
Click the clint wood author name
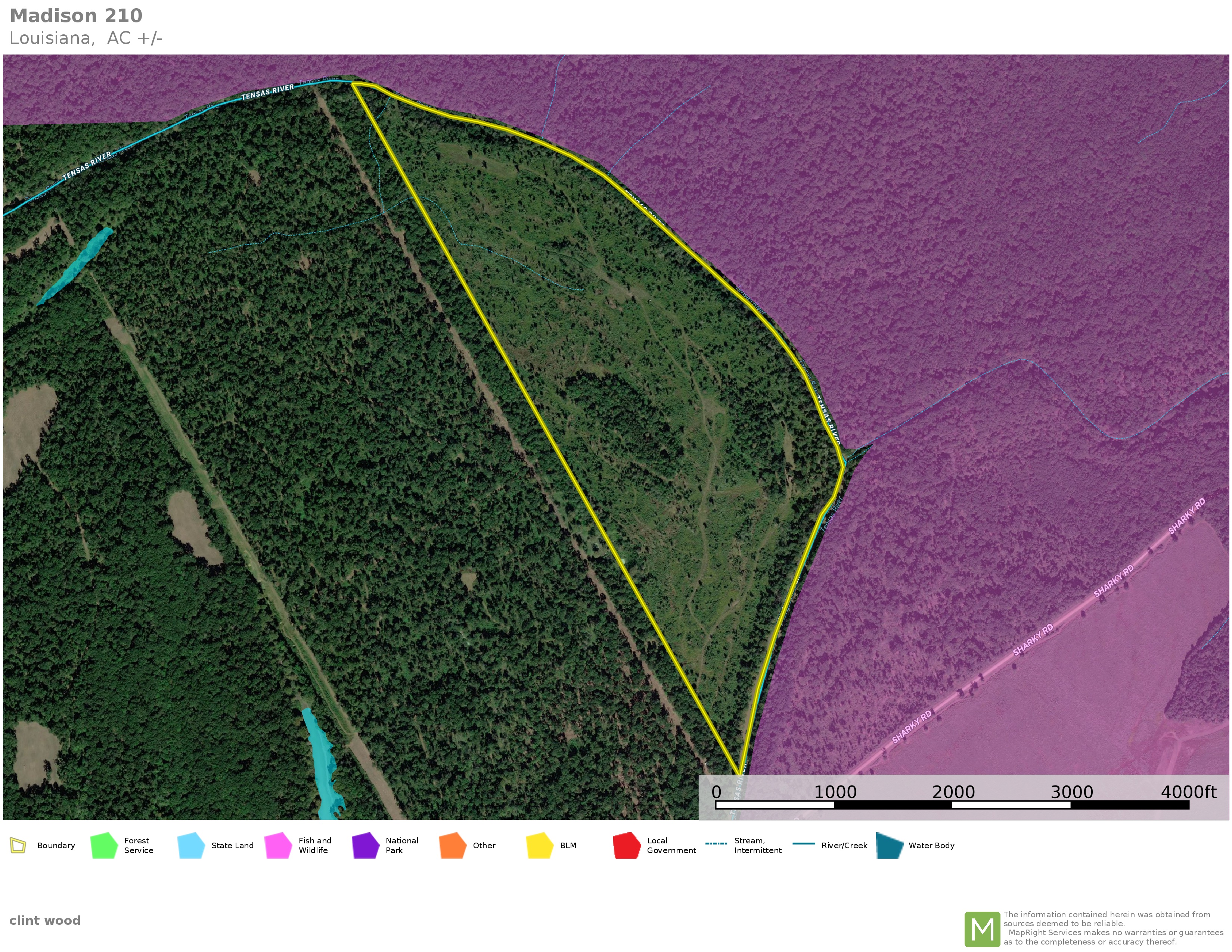(44, 920)
